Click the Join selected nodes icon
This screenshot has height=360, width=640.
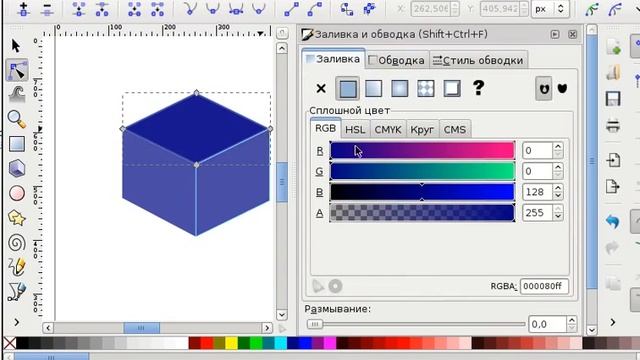(78, 9)
